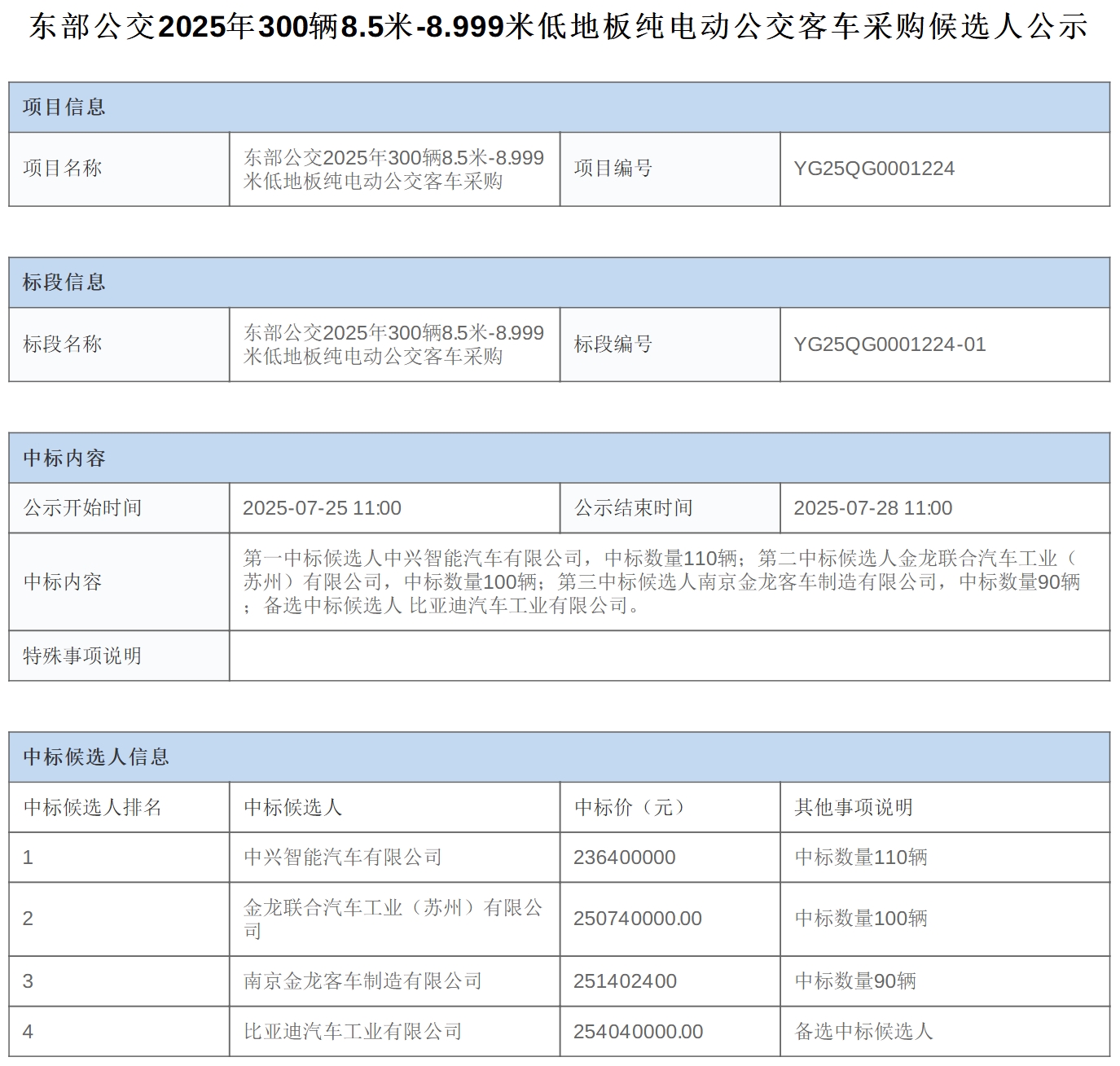Click rank number 4 in the candidate table
Image resolution: width=1120 pixels, height=1066 pixels.
coord(29,1032)
